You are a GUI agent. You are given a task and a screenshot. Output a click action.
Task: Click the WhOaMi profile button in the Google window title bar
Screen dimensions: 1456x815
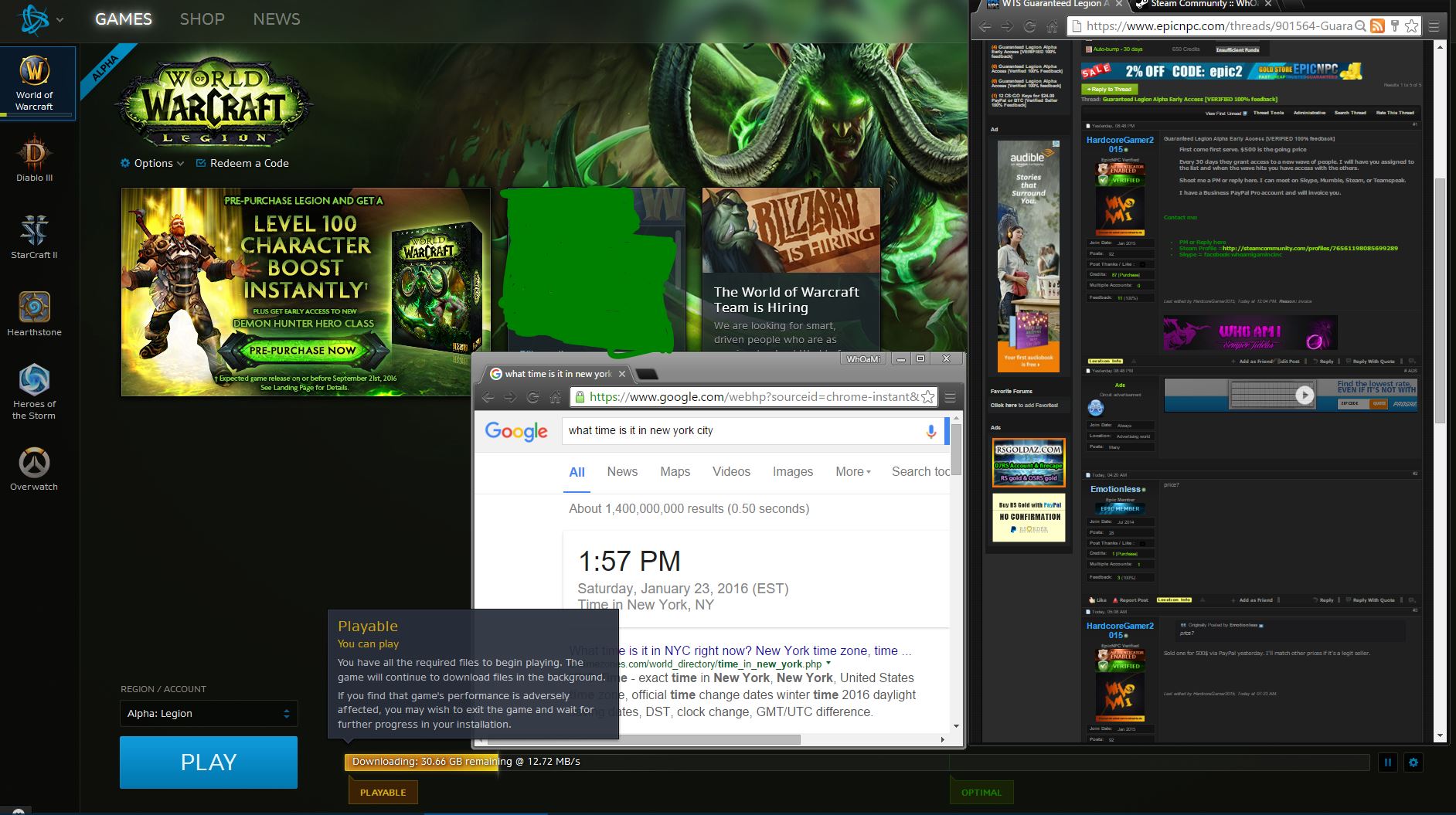(x=862, y=359)
